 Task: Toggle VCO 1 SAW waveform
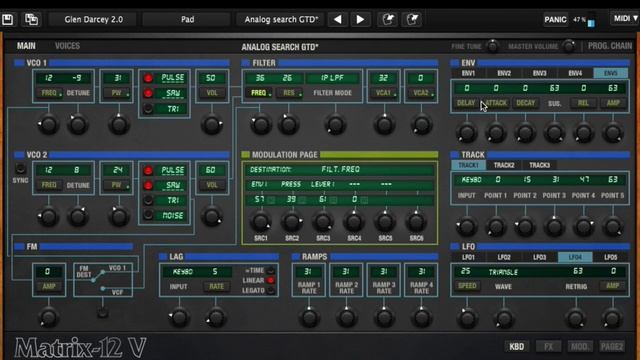point(148,93)
